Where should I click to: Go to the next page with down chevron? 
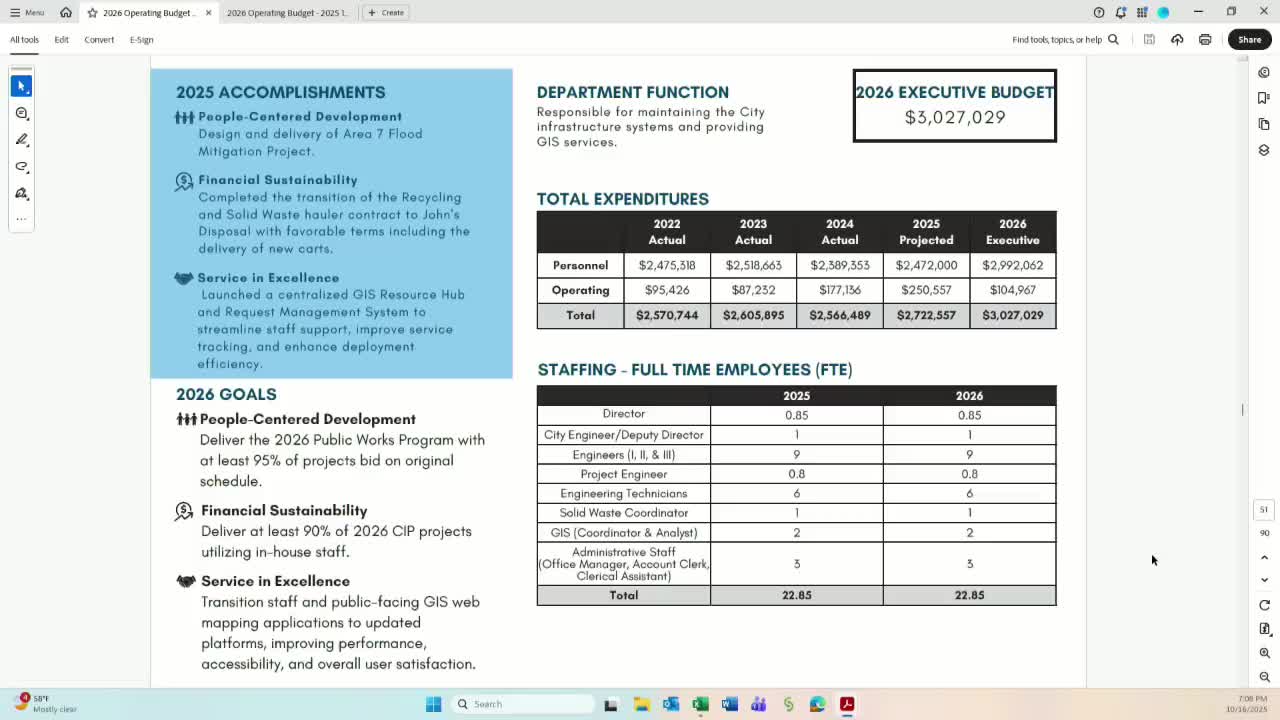pyautogui.click(x=1264, y=580)
